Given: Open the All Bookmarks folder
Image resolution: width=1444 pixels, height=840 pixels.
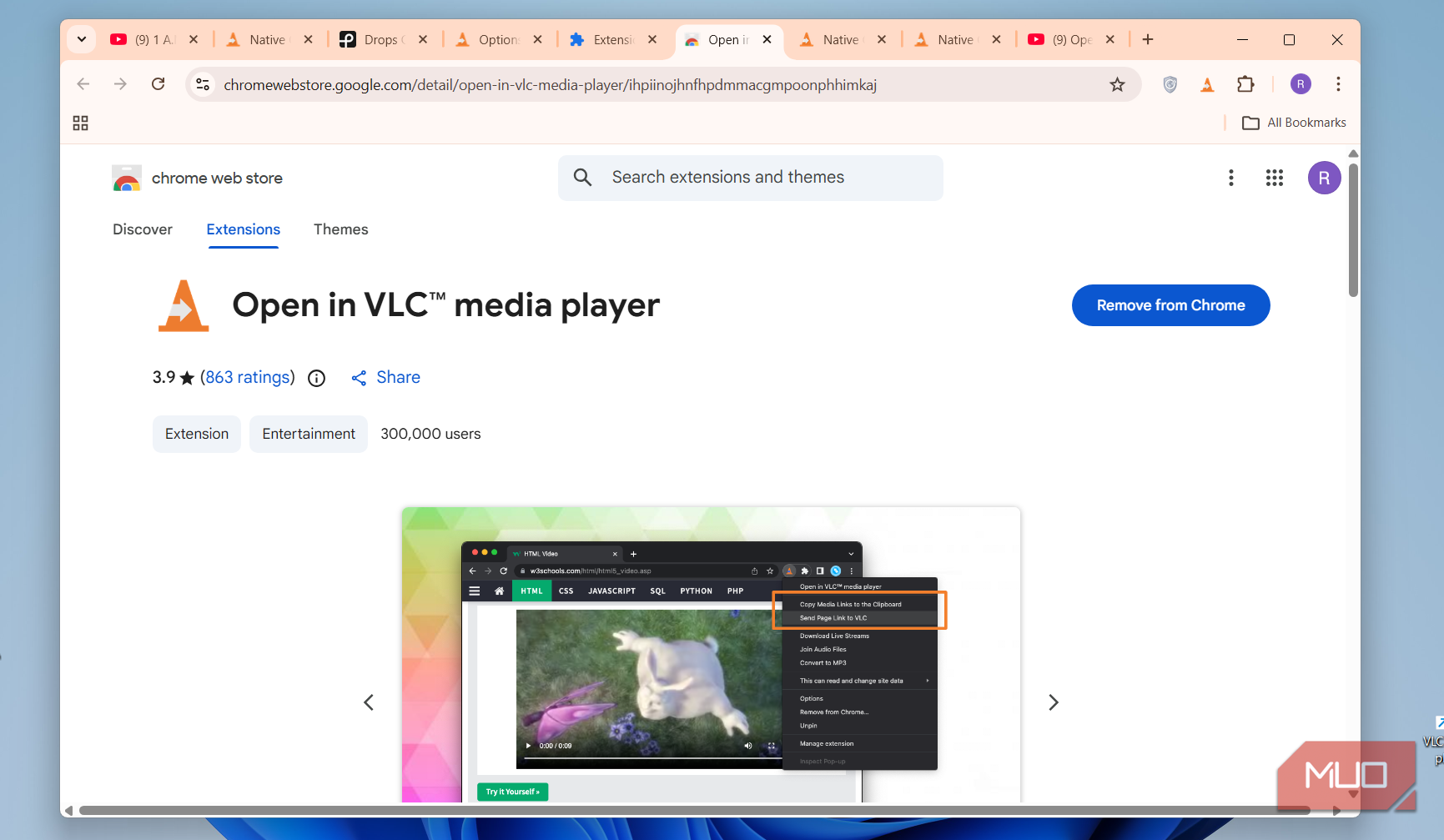Looking at the screenshot, I should 1294,123.
